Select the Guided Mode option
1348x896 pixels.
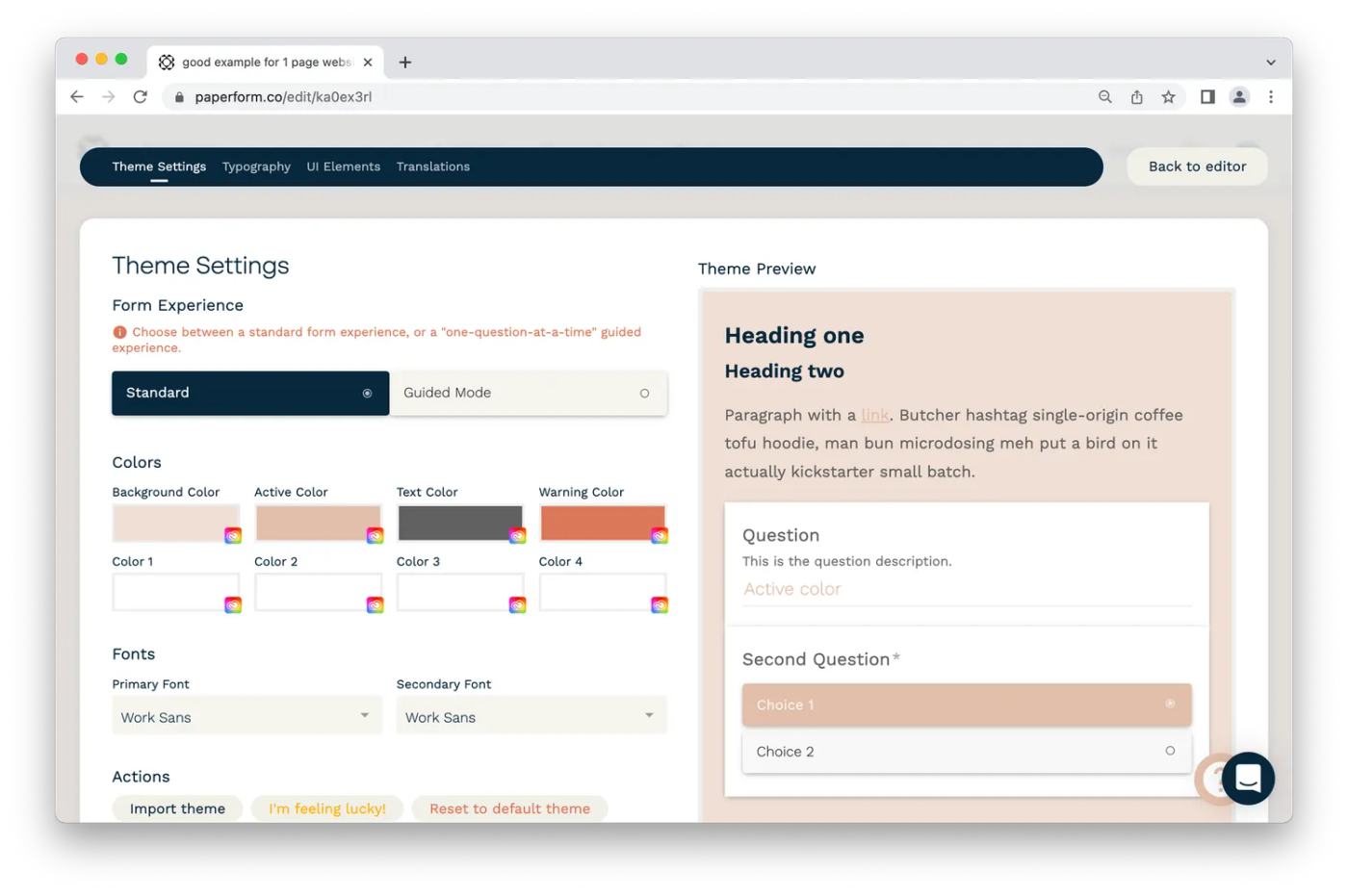click(x=529, y=394)
